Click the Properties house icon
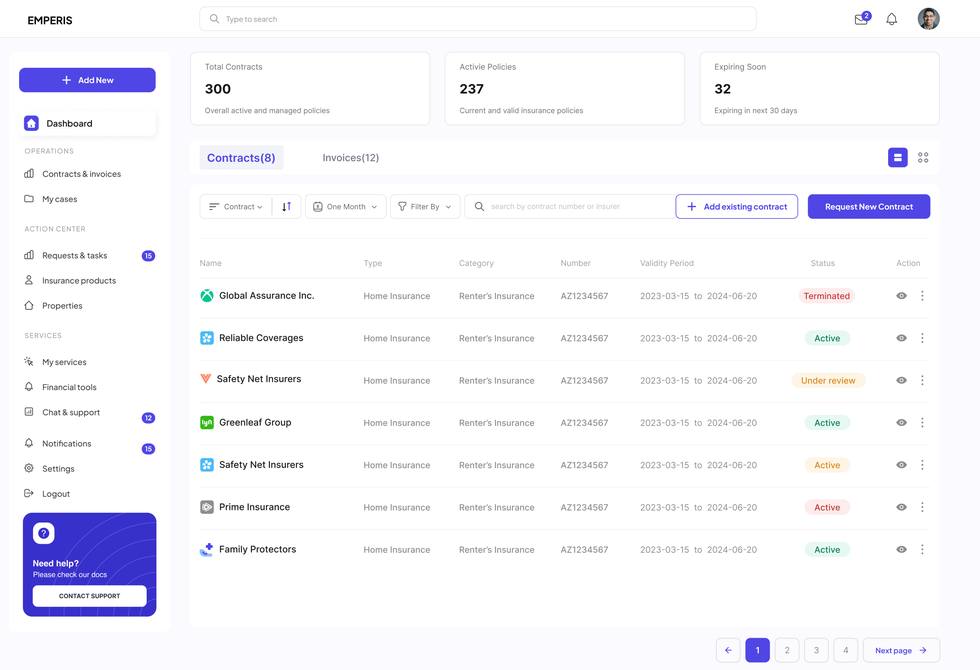The image size is (980, 670). [x=29, y=306]
